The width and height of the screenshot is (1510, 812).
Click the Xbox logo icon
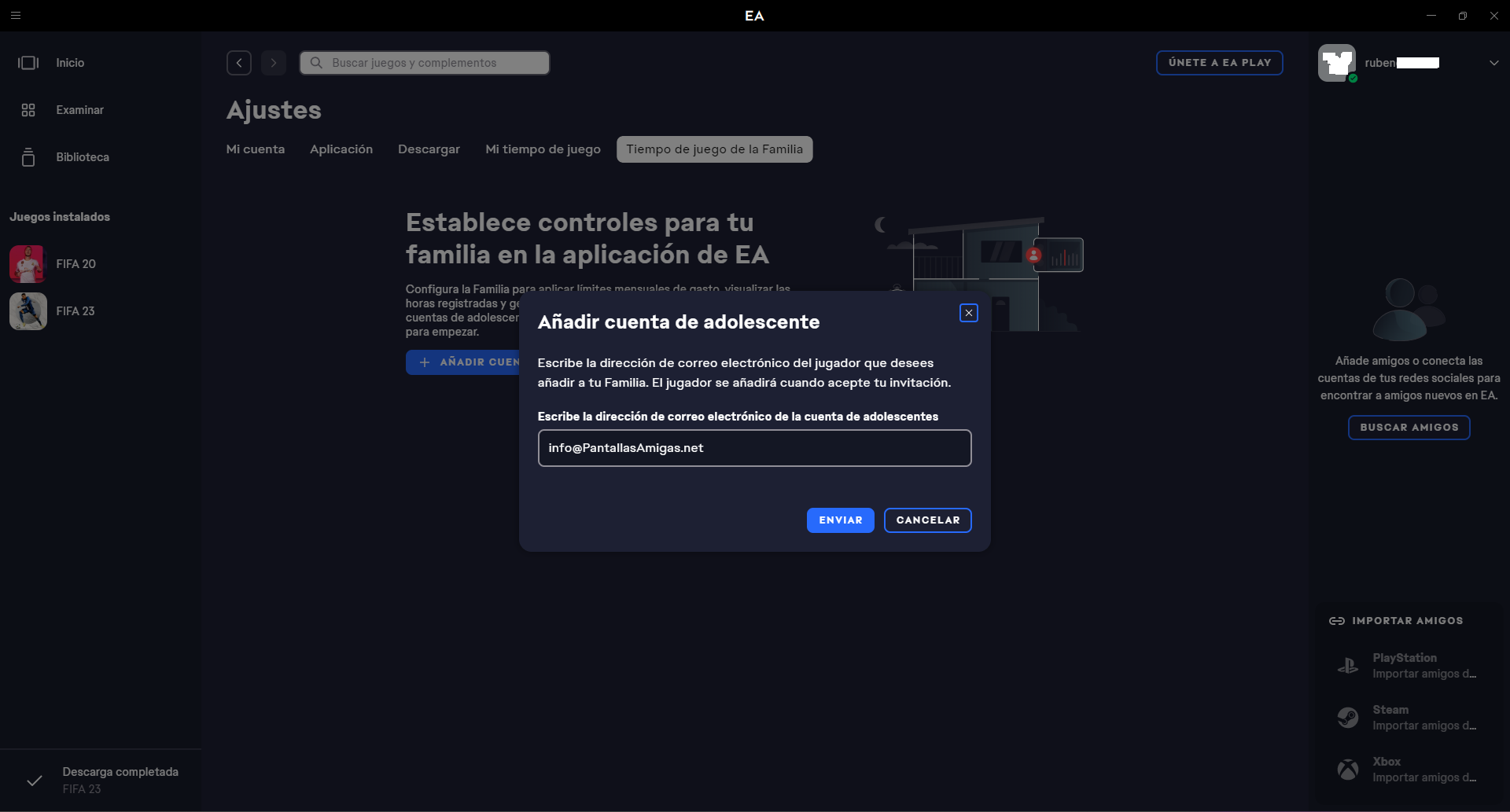click(x=1348, y=770)
